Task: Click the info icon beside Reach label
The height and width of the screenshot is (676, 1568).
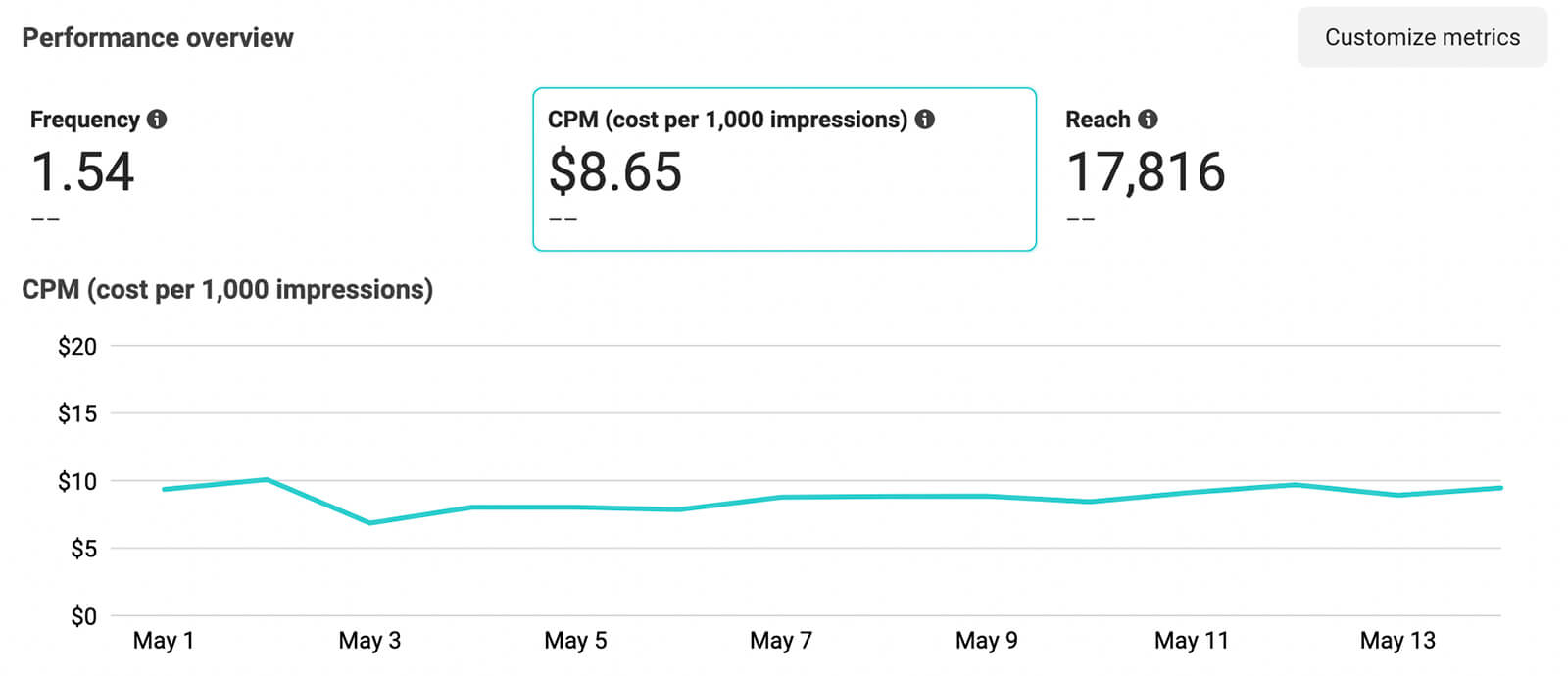Action: coord(1149,119)
